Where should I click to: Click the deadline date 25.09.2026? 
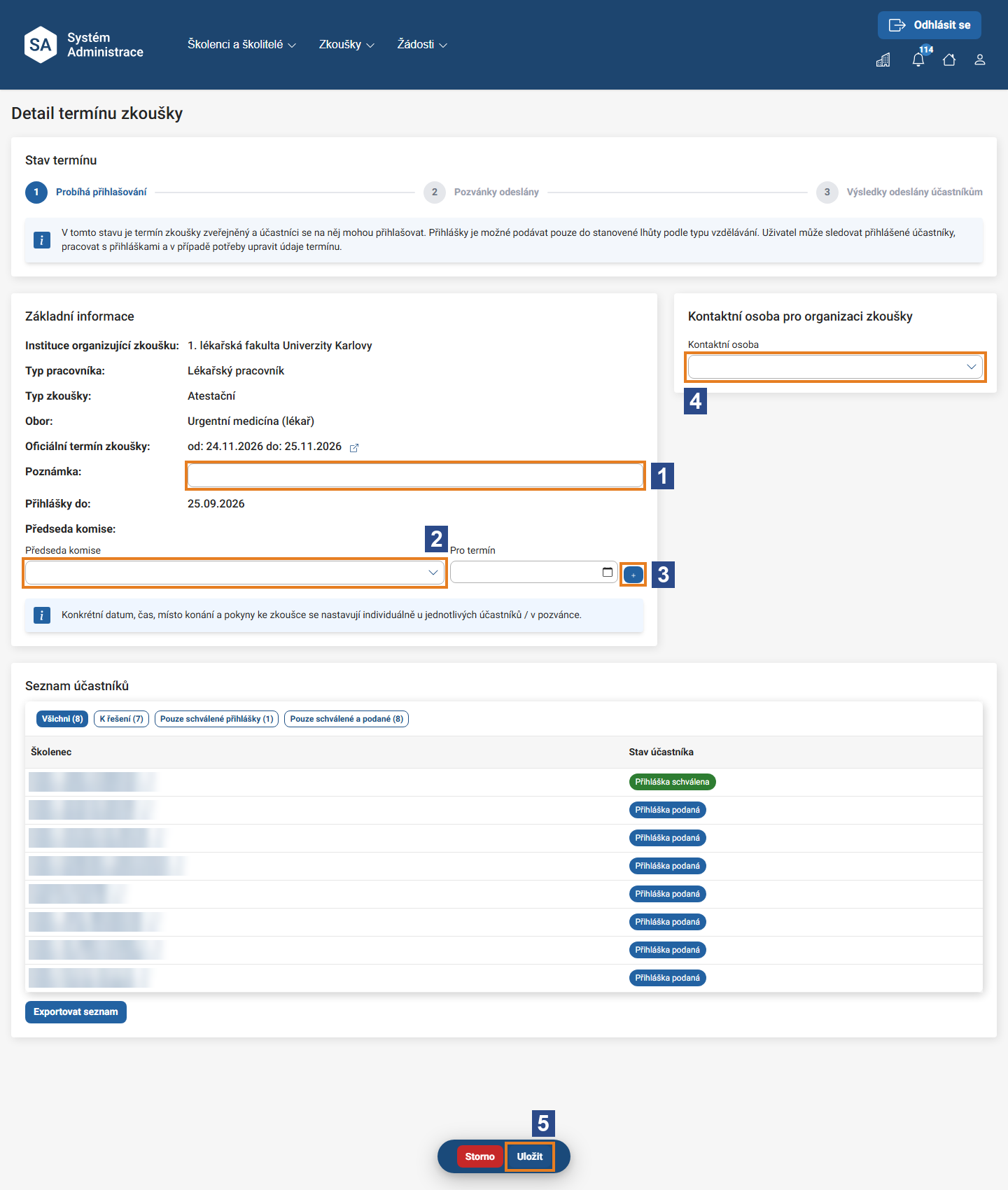click(x=216, y=504)
